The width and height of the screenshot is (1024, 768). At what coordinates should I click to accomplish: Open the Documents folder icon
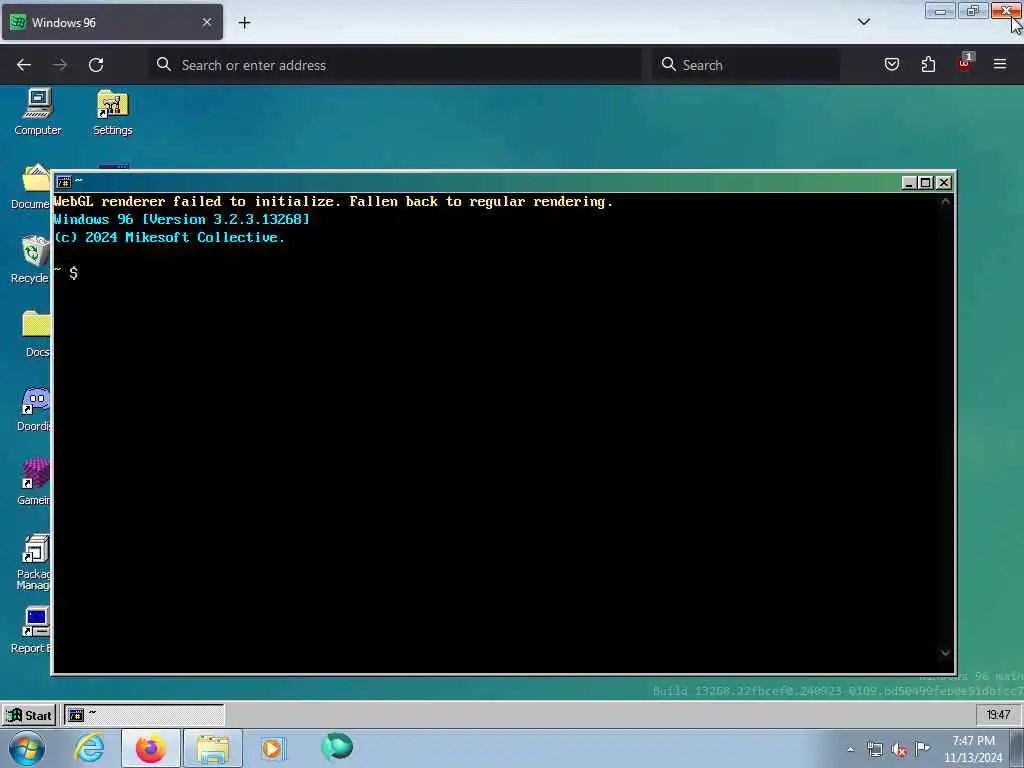(31, 185)
